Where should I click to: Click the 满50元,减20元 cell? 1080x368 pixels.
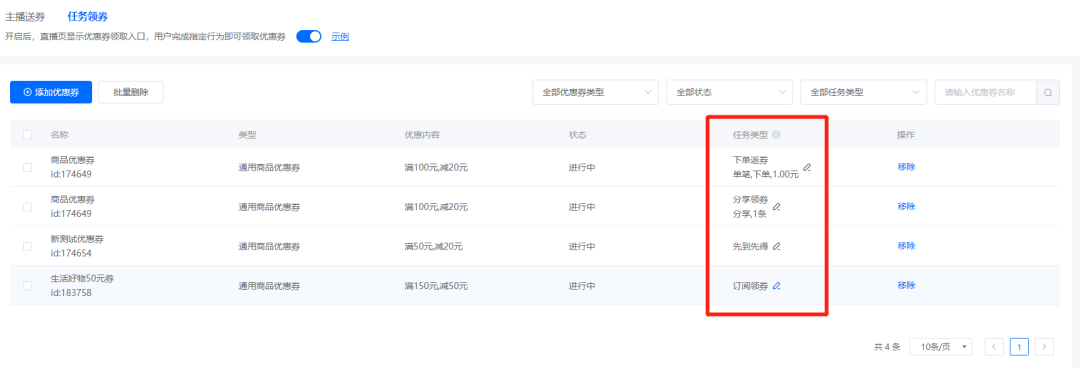[x=434, y=246]
